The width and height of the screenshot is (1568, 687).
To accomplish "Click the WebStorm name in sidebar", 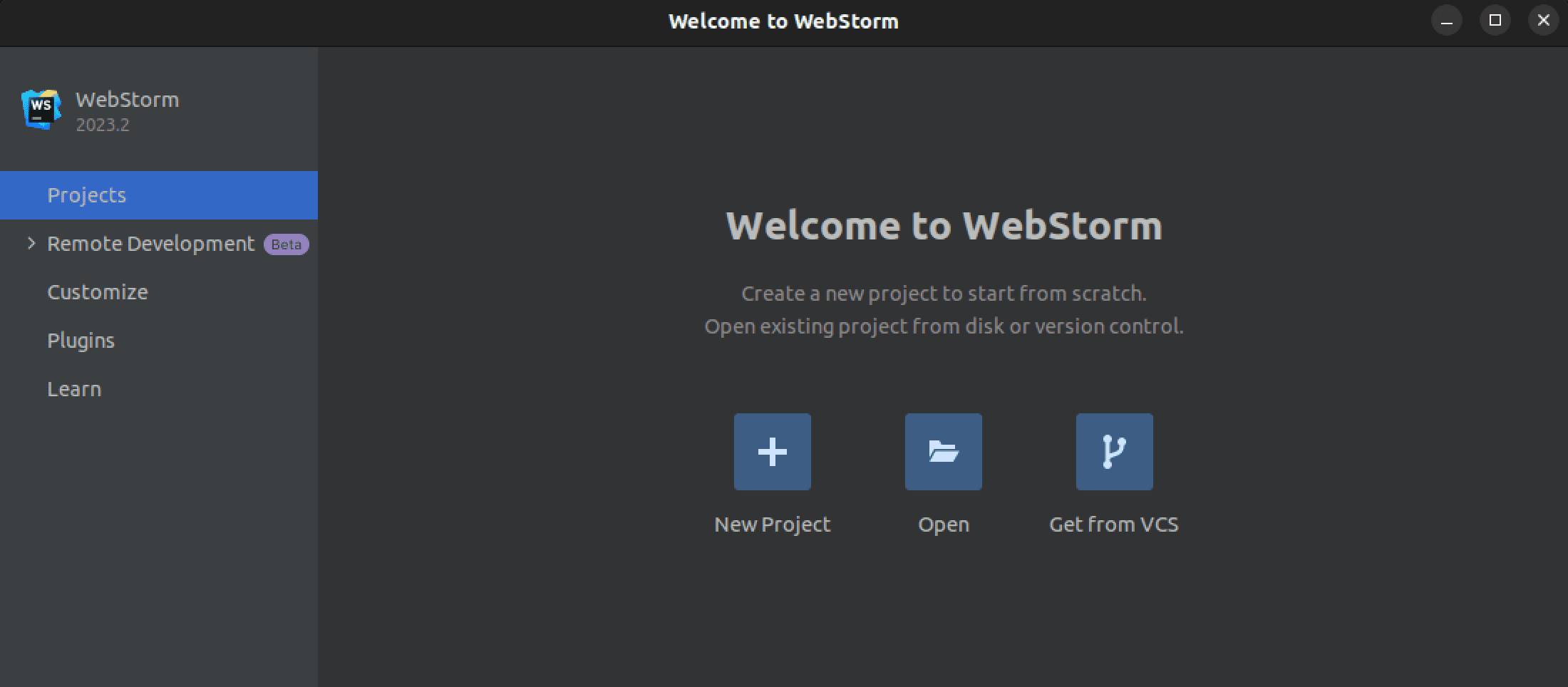I will (128, 100).
